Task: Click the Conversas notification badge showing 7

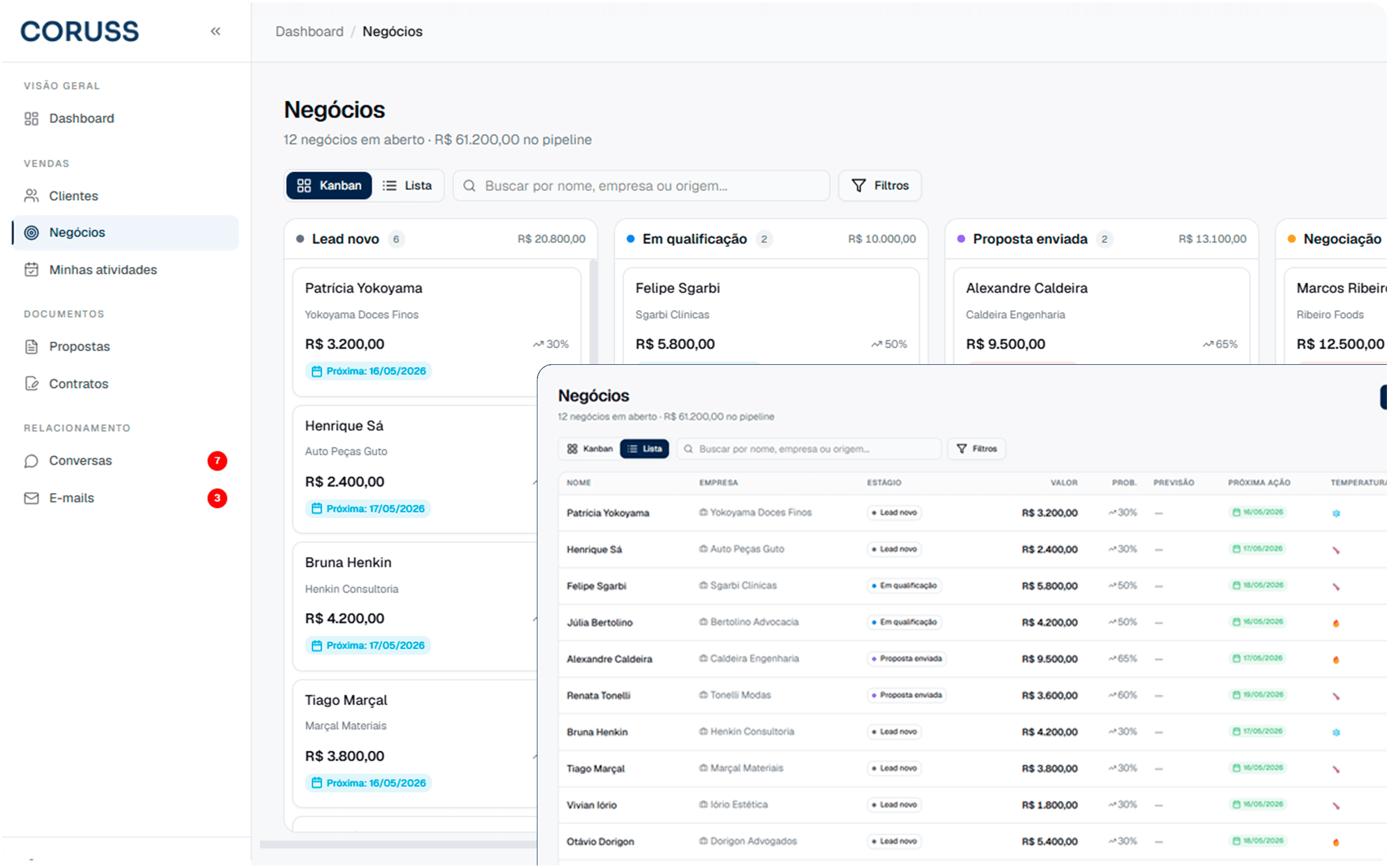Action: click(x=217, y=461)
